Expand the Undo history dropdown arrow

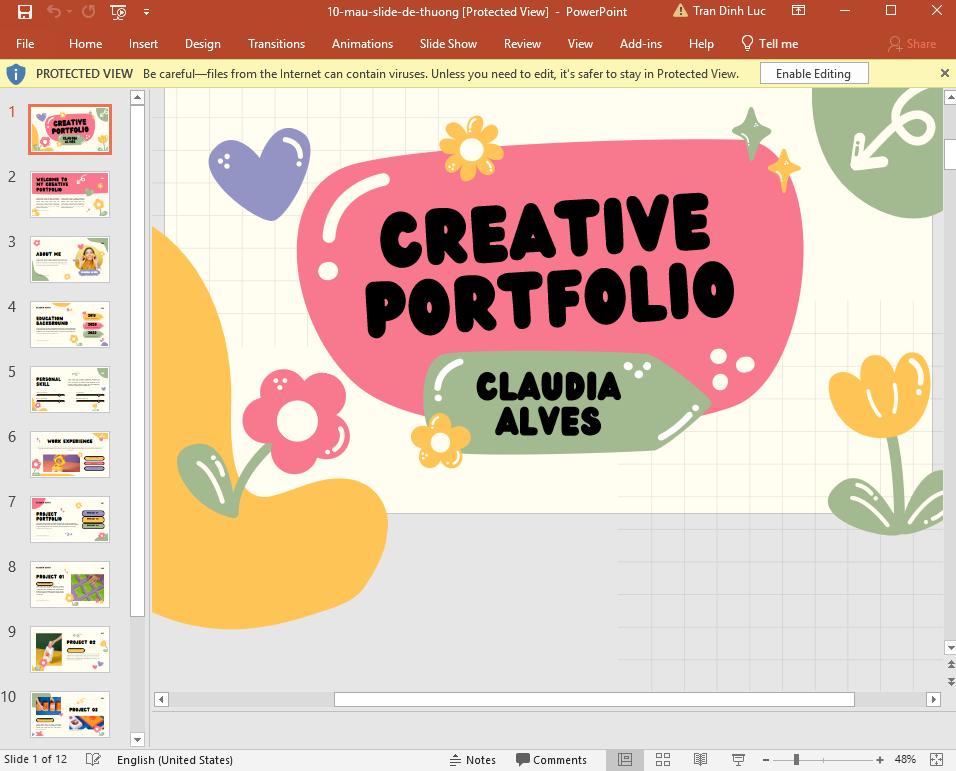68,11
